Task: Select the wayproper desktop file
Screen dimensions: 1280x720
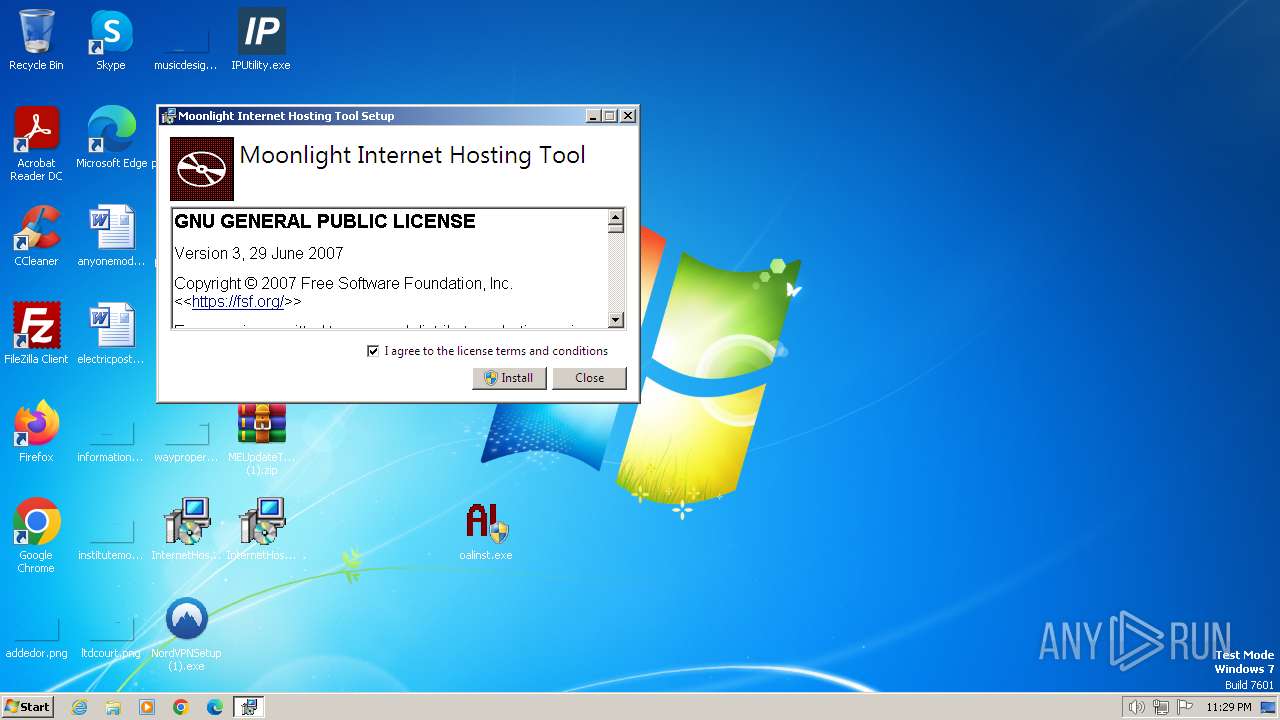Action: pyautogui.click(x=186, y=440)
